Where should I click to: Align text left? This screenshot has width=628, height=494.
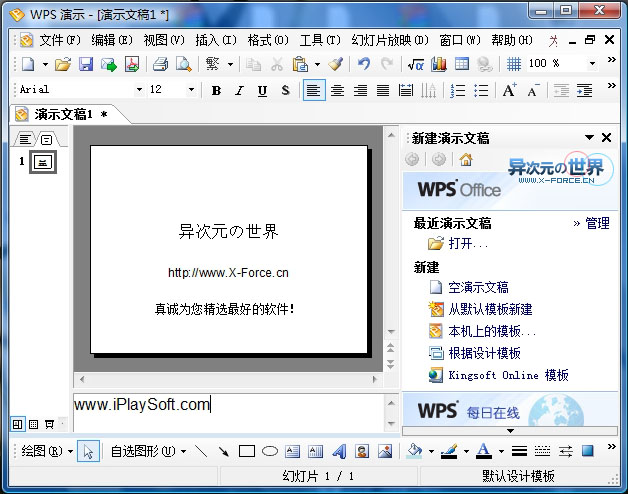(x=314, y=90)
